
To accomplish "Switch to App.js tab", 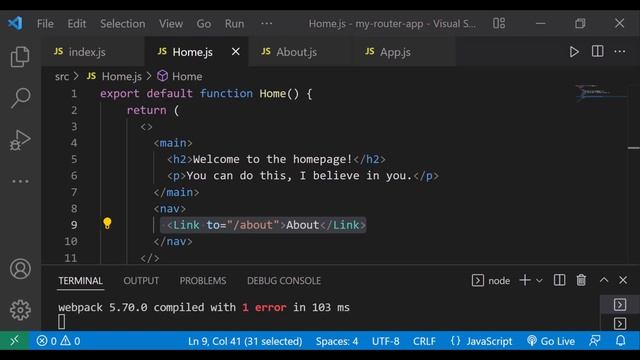I will 404,52.
